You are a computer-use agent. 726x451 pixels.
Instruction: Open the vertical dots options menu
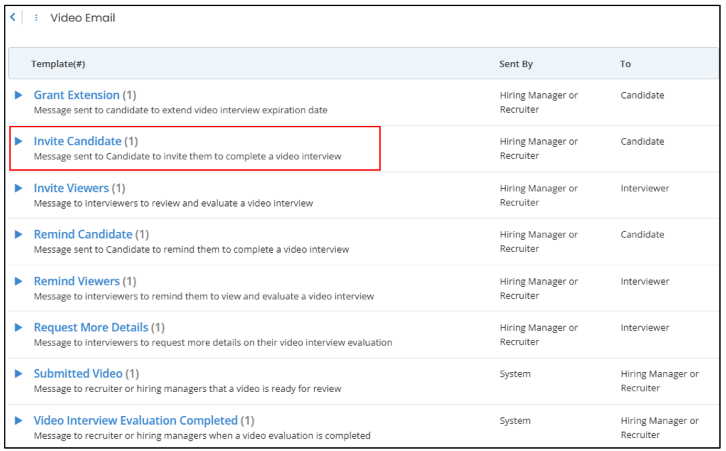pos(37,18)
